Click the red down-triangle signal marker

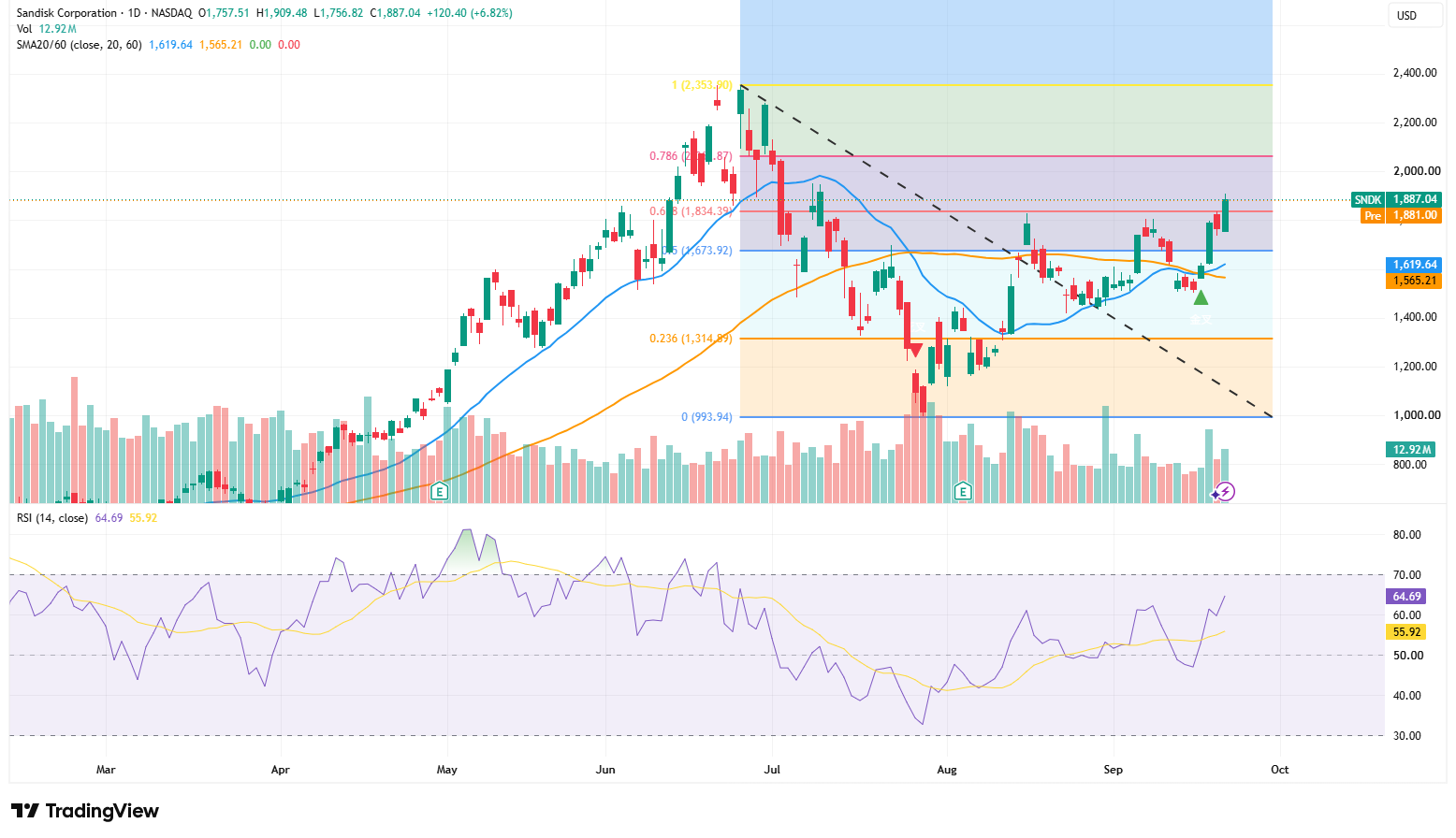916,351
